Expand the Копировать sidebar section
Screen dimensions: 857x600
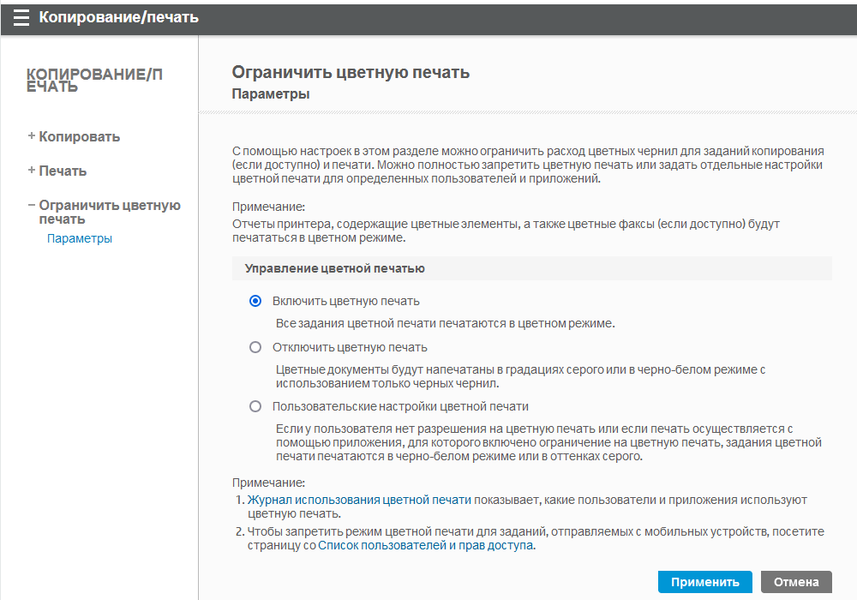pyautogui.click(x=73, y=136)
